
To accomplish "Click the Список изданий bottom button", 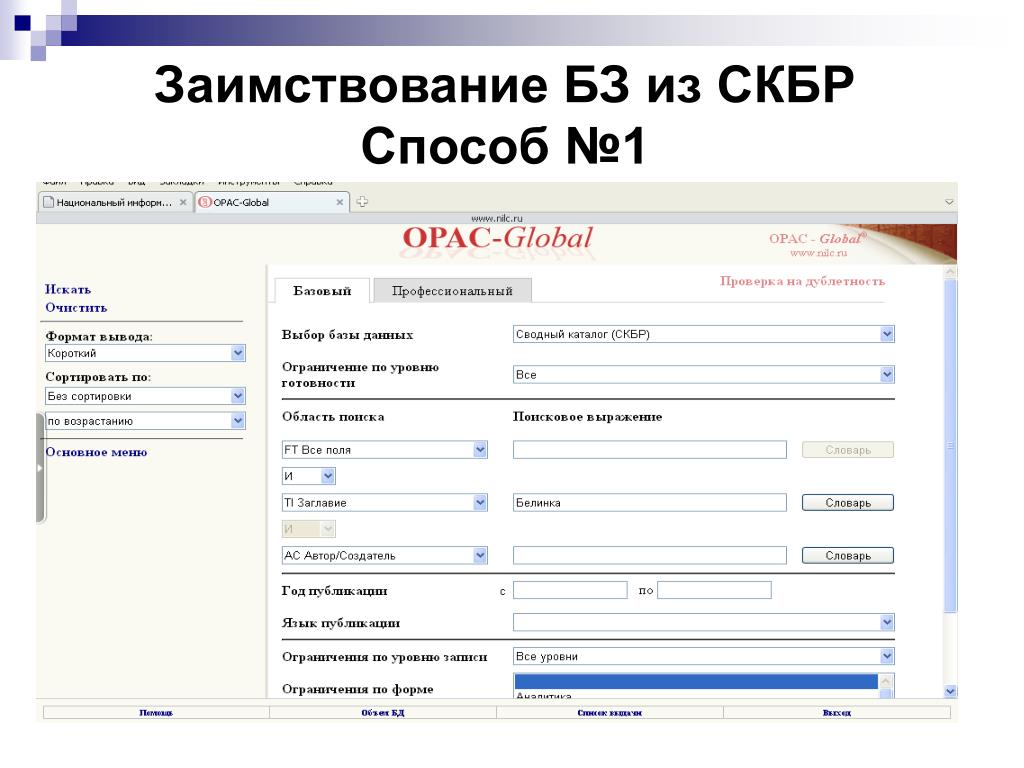I will point(609,712).
